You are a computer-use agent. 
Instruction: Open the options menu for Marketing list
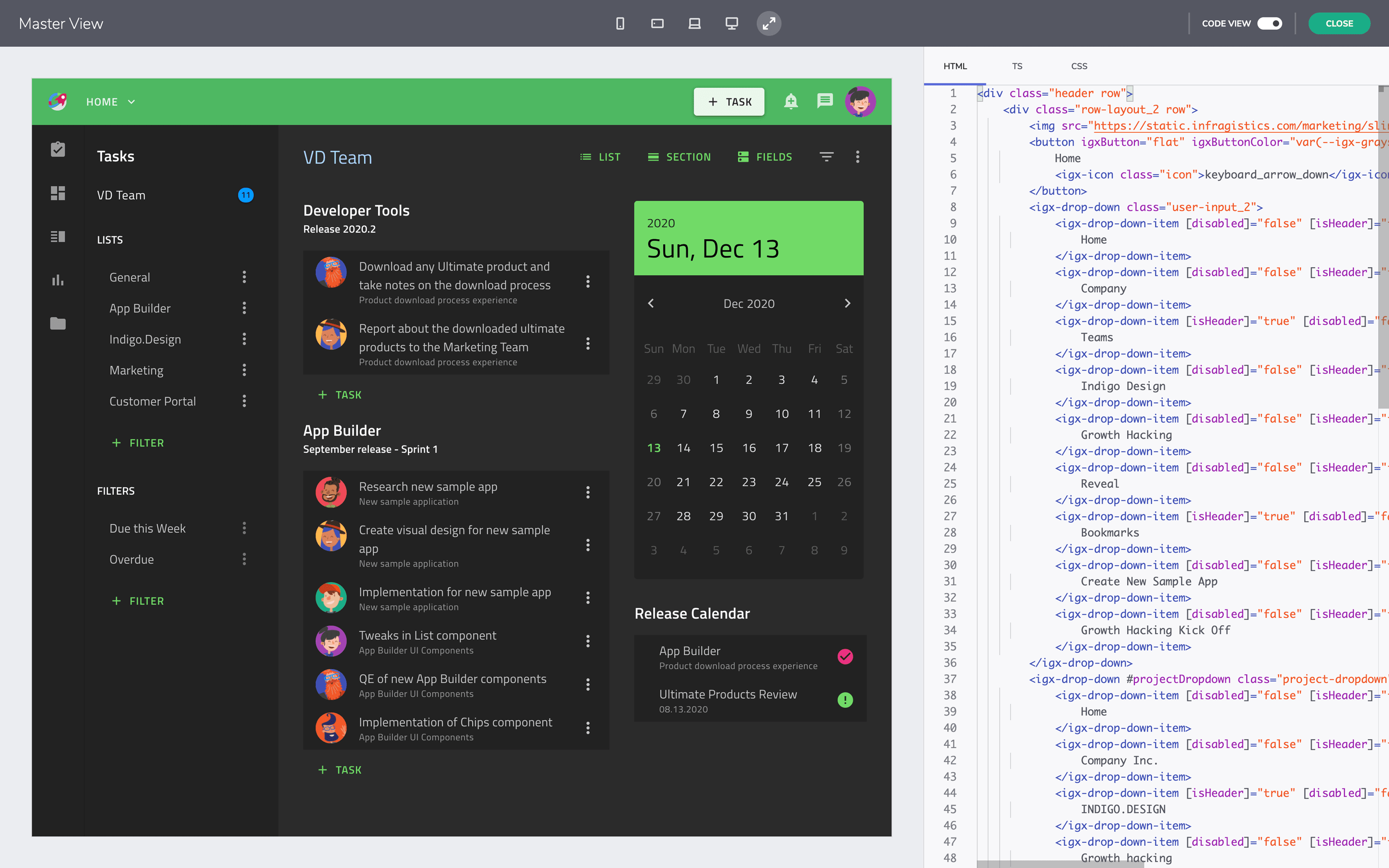coord(245,370)
